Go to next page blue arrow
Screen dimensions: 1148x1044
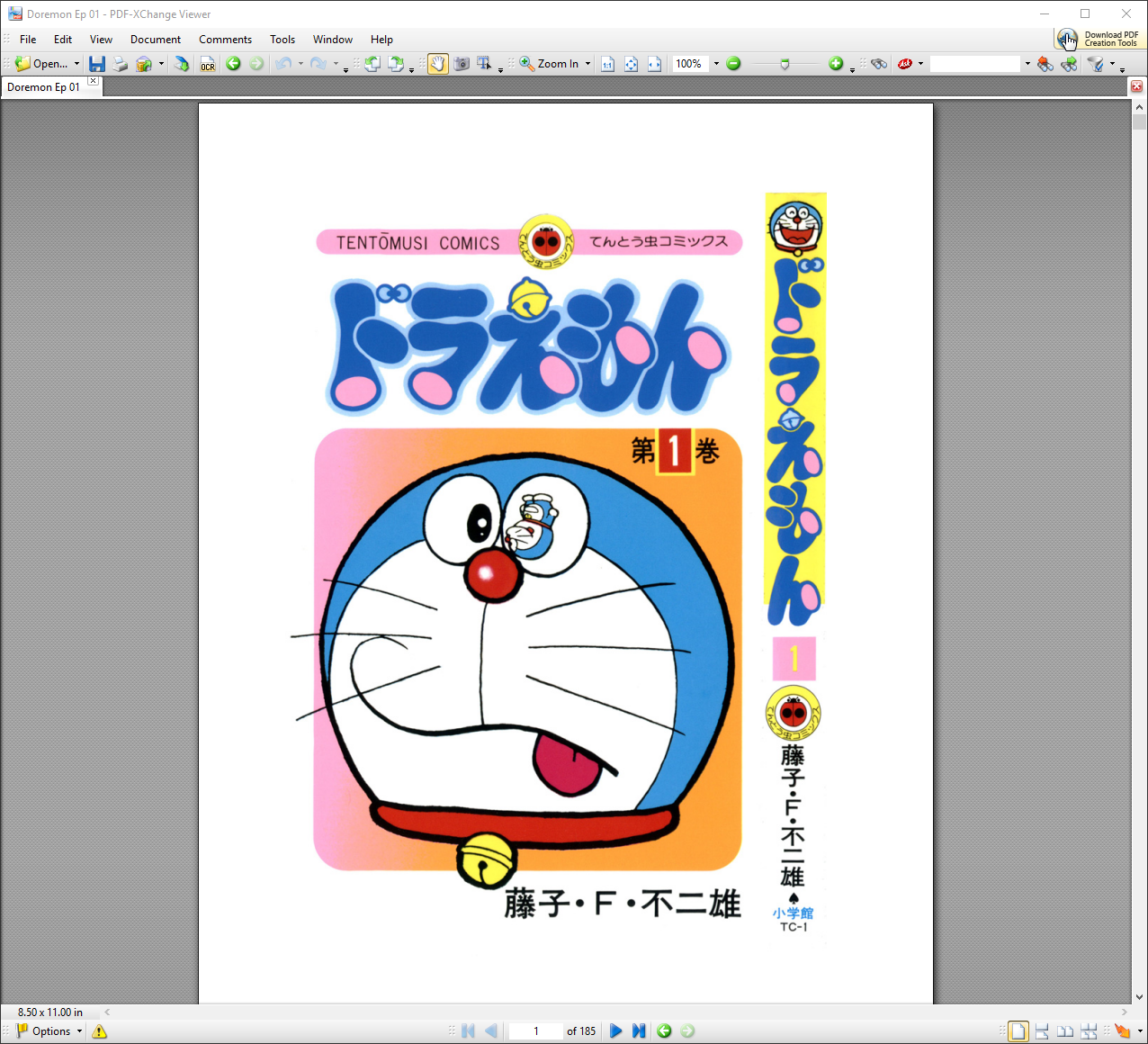coord(615,1031)
